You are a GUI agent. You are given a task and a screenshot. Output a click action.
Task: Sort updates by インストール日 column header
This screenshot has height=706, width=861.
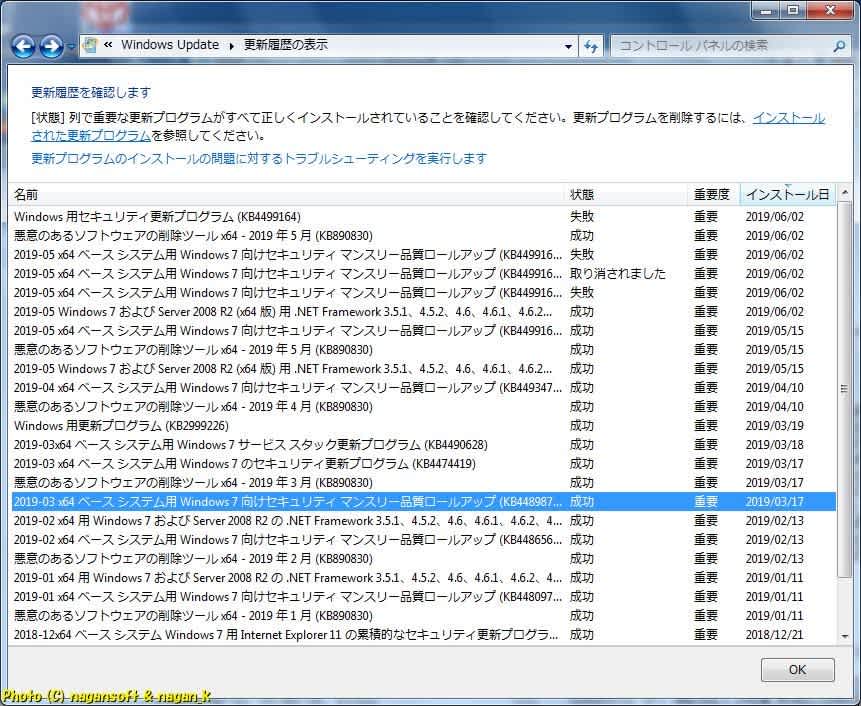pos(787,194)
